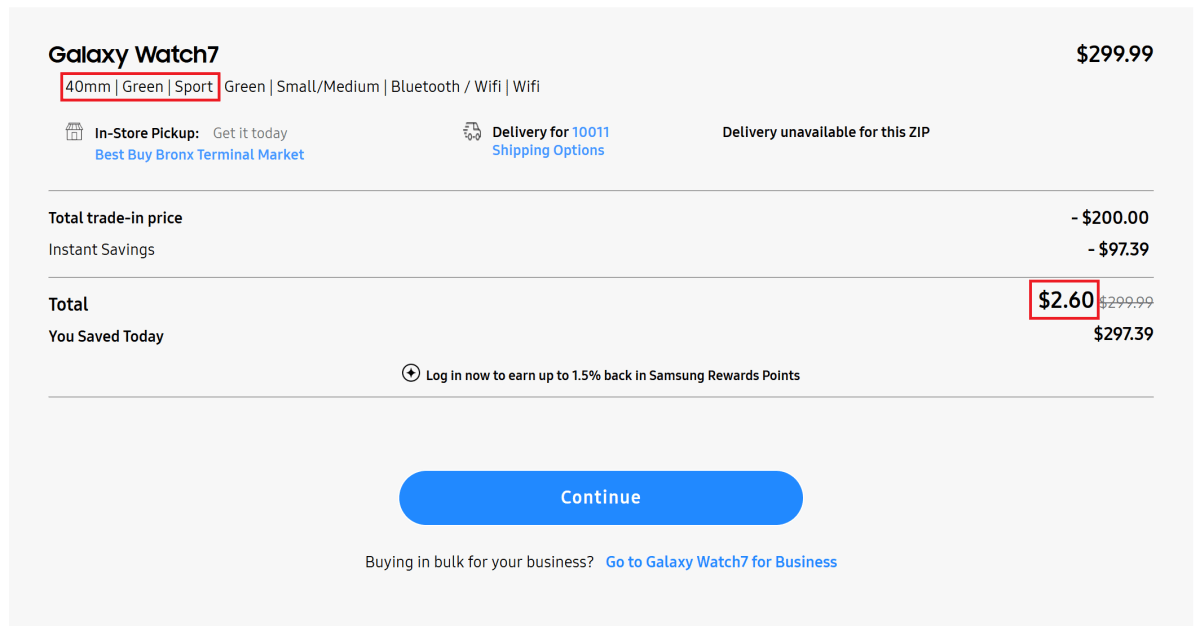
Task: Click the 'Total' label
Action: (x=68, y=304)
